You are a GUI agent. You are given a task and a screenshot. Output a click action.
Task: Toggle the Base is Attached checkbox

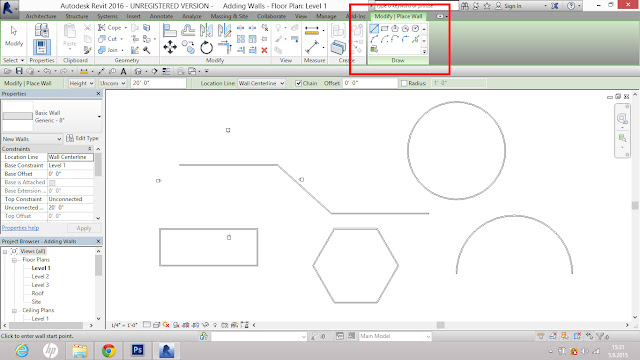point(52,182)
